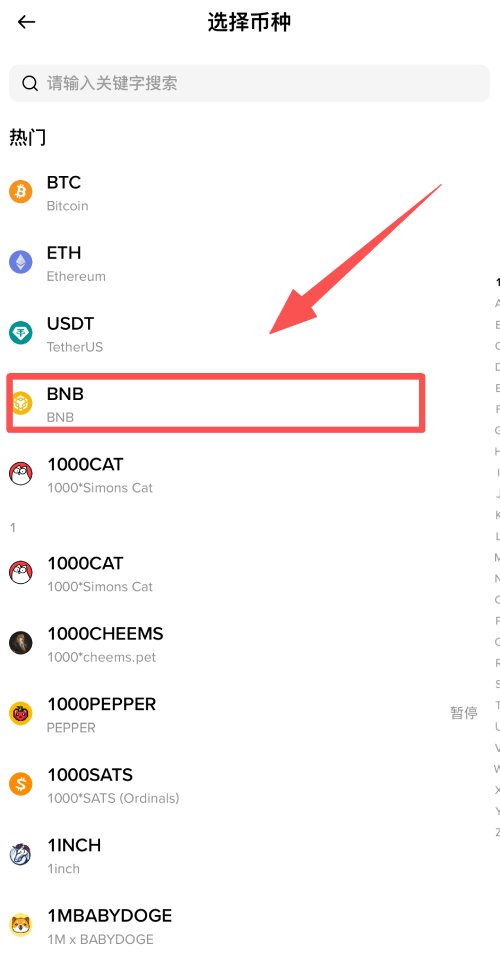The height and width of the screenshot is (976, 500).
Task: Click the search magnifier icon
Action: 30,83
